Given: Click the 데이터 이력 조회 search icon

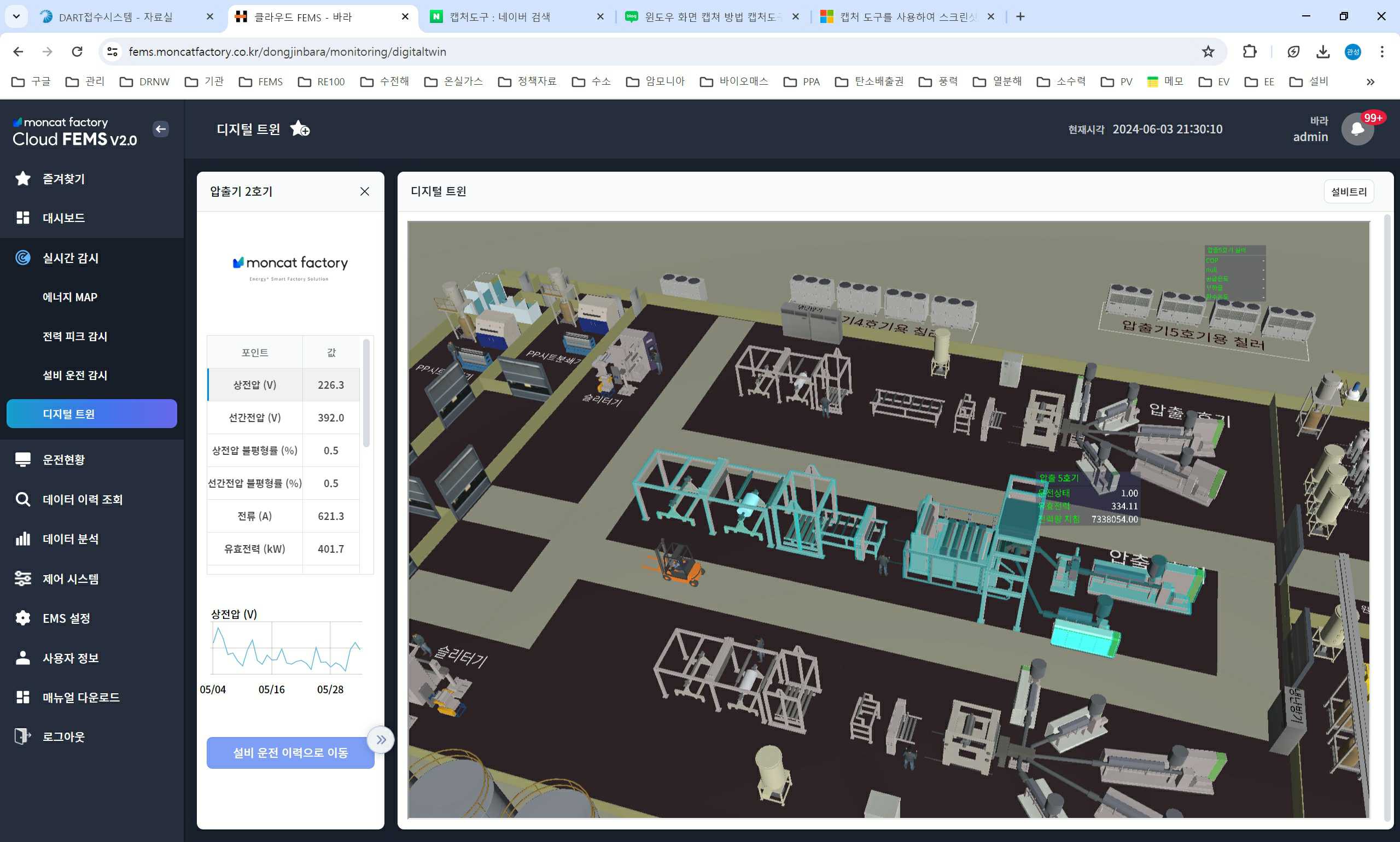Looking at the screenshot, I should (x=23, y=499).
